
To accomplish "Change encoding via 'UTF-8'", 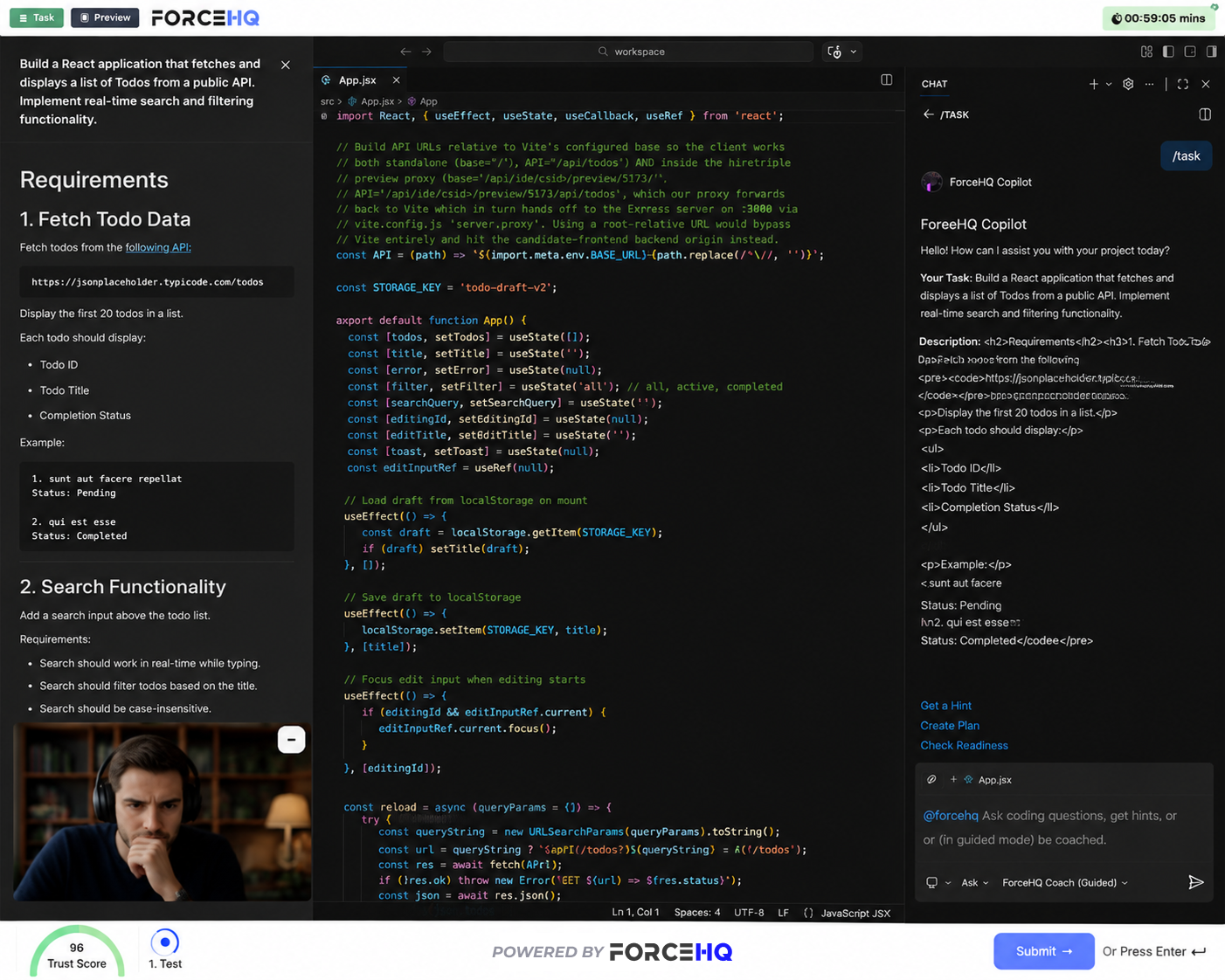I will point(749,912).
